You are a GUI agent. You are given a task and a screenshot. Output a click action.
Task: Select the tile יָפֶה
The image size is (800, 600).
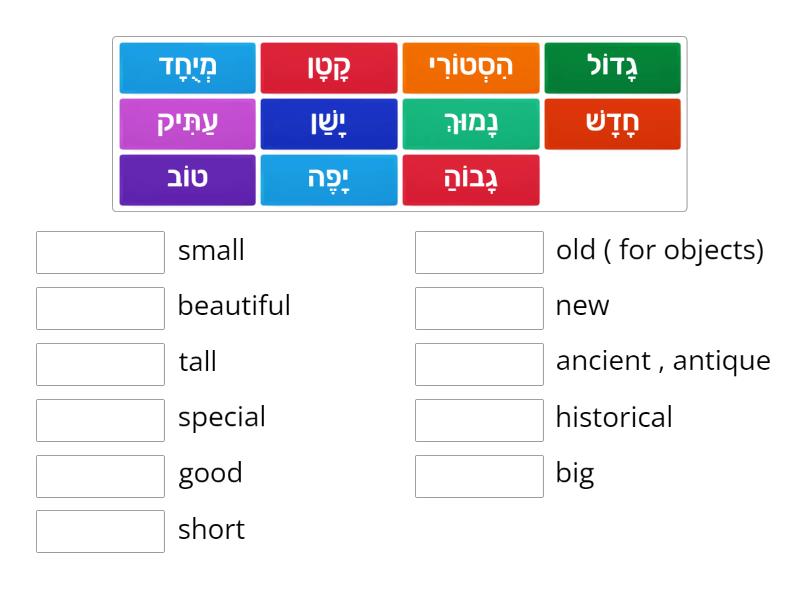coord(329,180)
